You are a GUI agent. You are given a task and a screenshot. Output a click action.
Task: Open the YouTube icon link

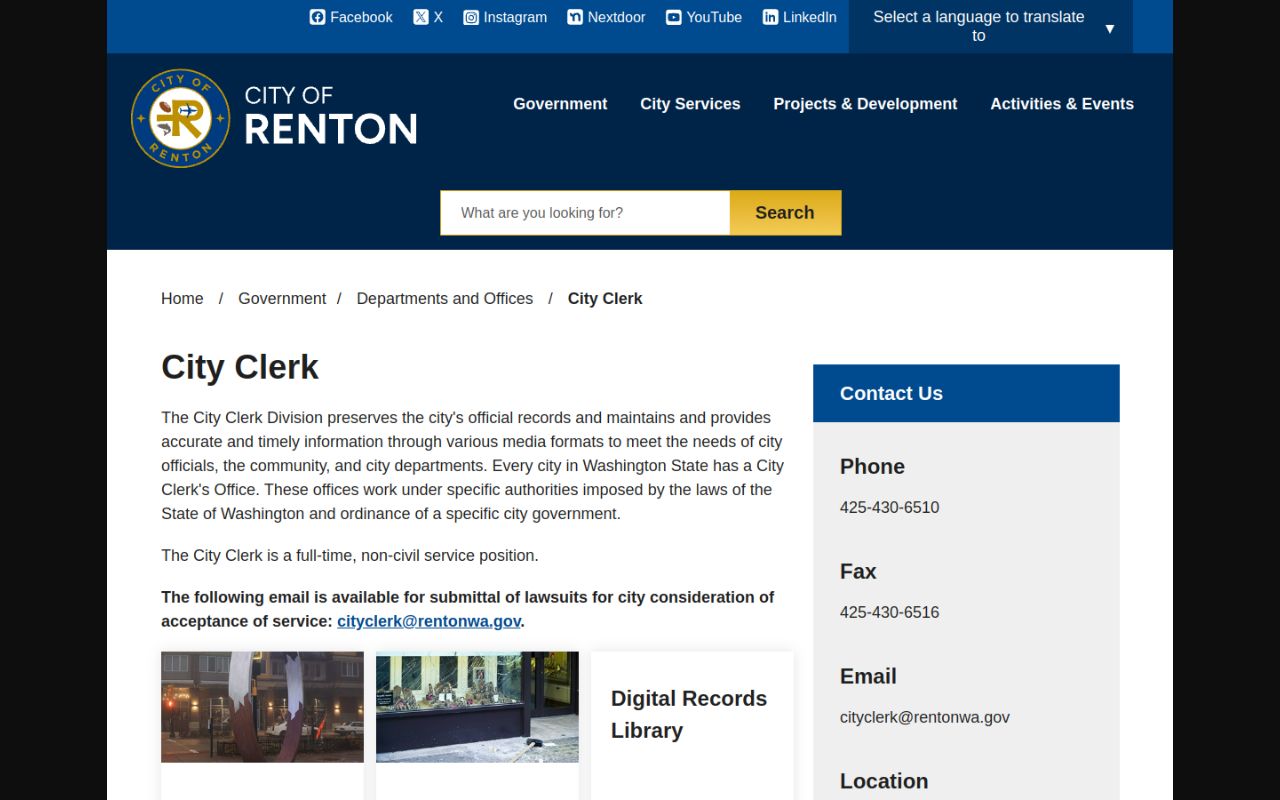click(x=703, y=17)
